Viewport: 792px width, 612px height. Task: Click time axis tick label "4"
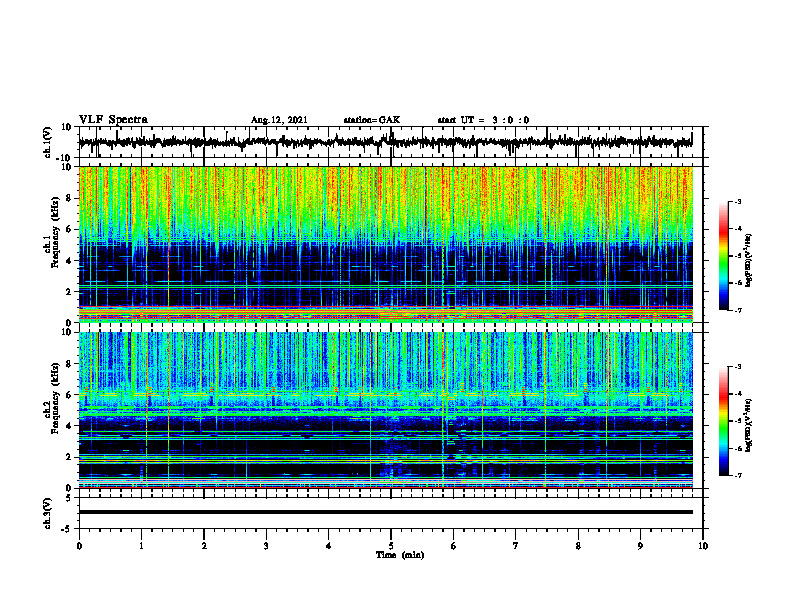(329, 546)
